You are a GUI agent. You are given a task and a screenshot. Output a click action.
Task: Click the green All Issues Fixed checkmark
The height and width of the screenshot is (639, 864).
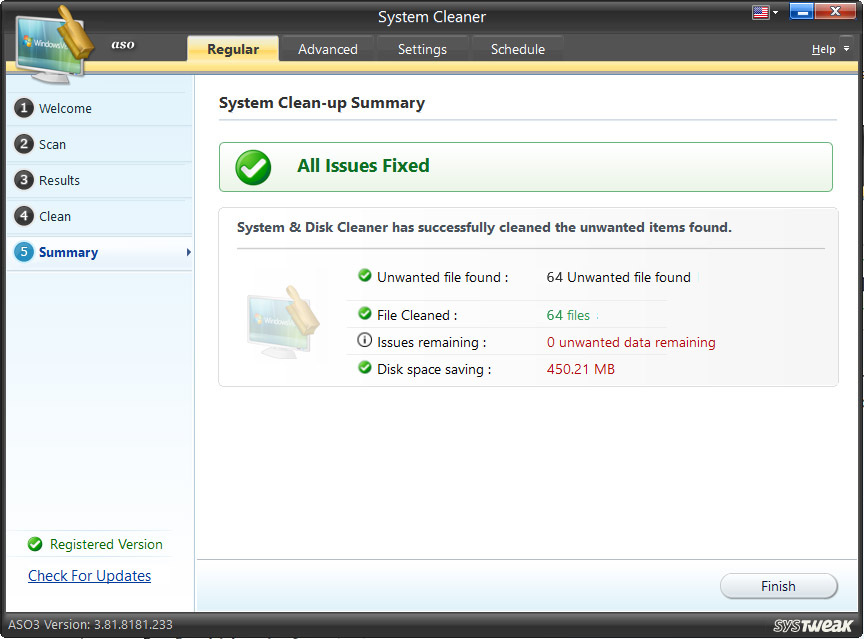pyautogui.click(x=252, y=167)
